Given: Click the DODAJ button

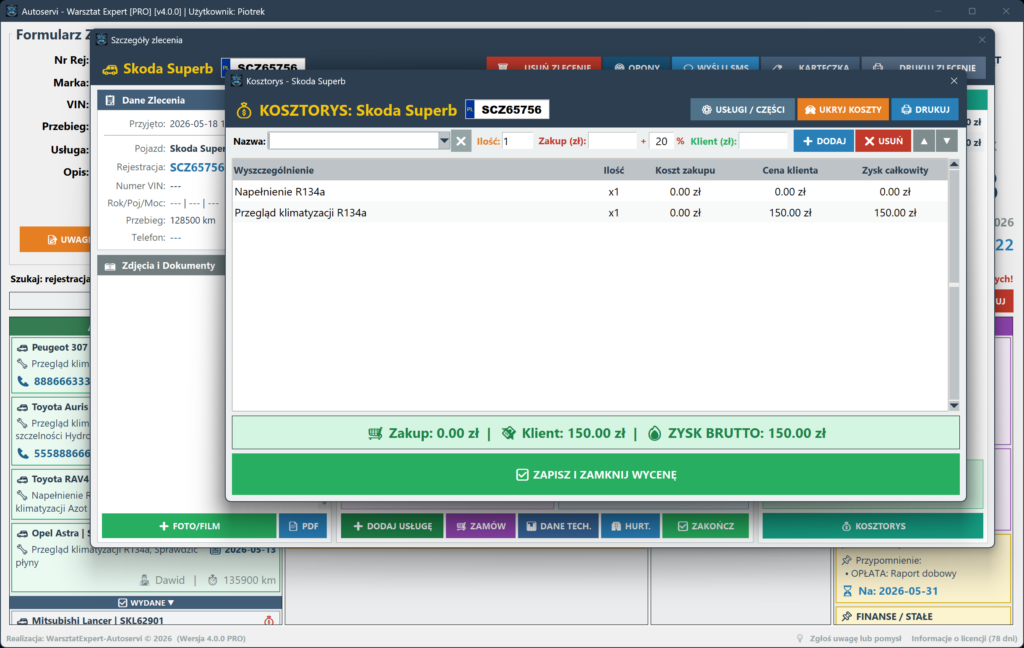Looking at the screenshot, I should click(x=824, y=141).
